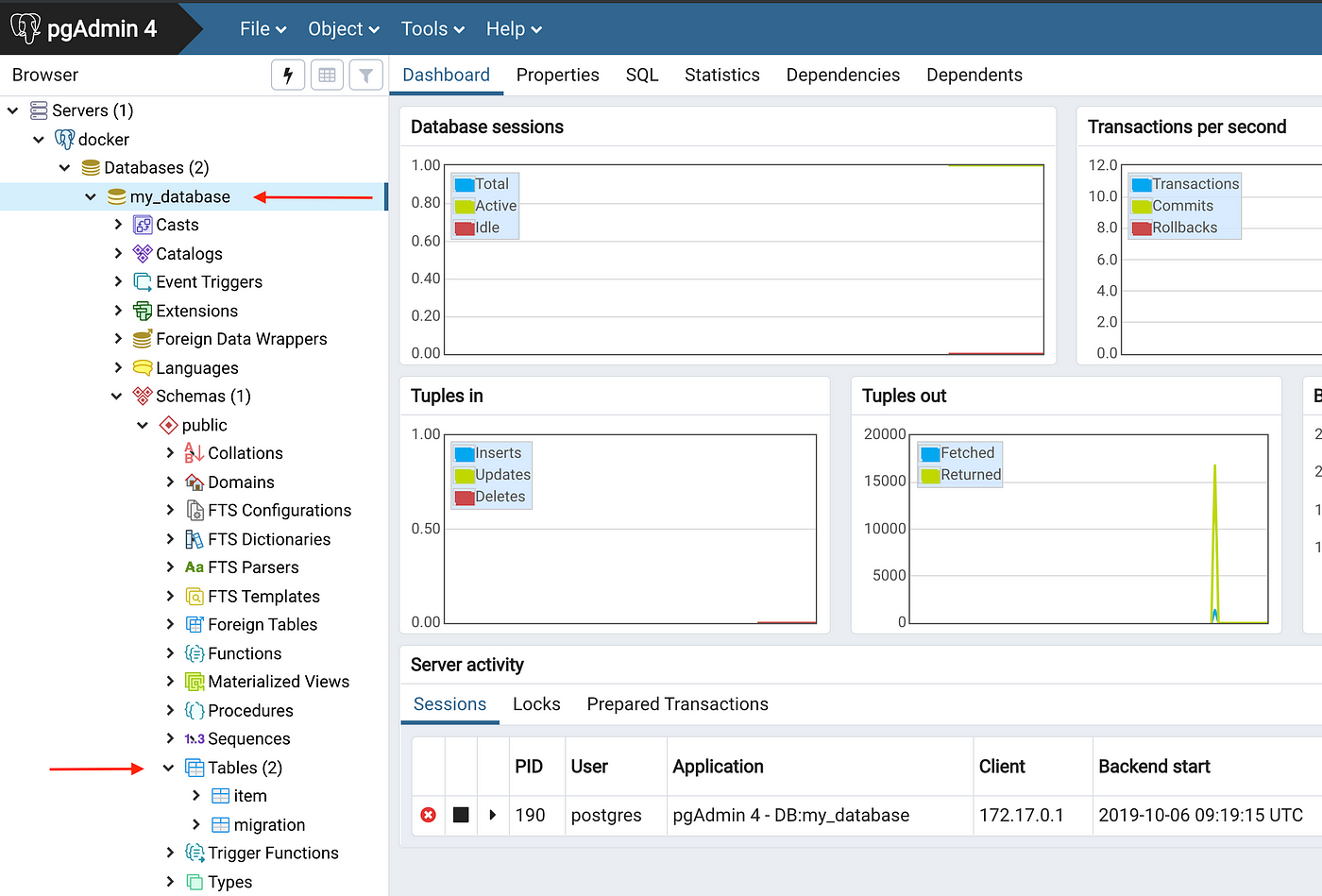Toggle the Fetched tuples legend entry
Viewport: 1322px width, 896px height.
coord(958,453)
